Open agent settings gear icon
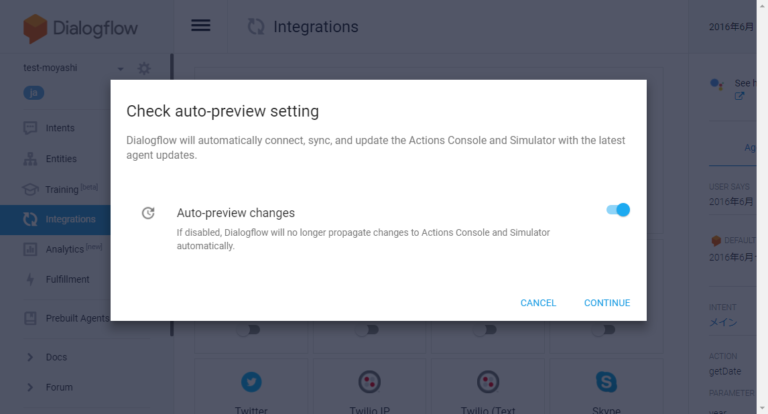The height and width of the screenshot is (414, 768). coord(144,69)
